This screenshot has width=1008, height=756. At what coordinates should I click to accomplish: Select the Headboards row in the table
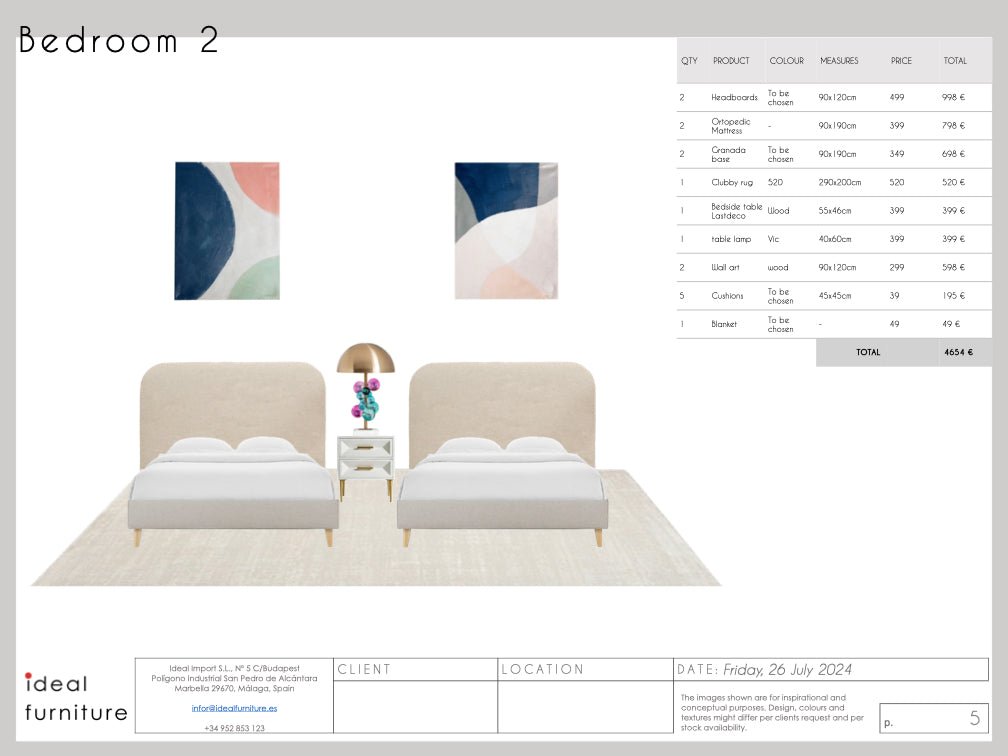pos(834,97)
